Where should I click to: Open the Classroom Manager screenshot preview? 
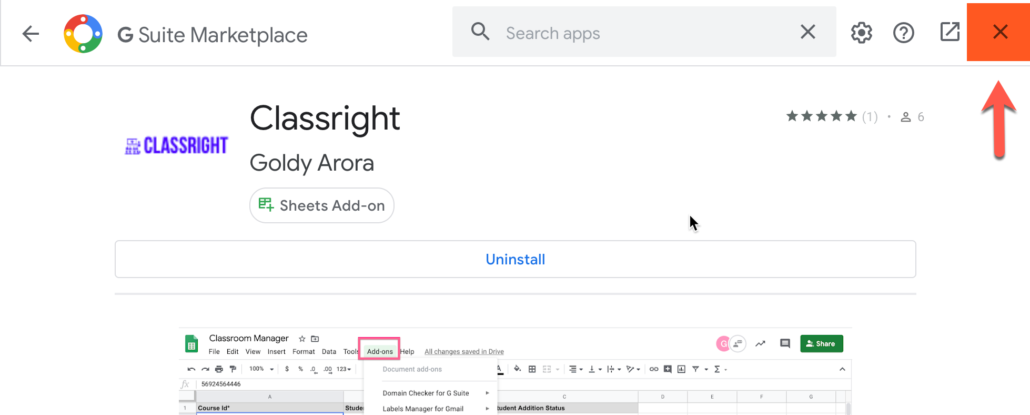[x=515, y=371]
